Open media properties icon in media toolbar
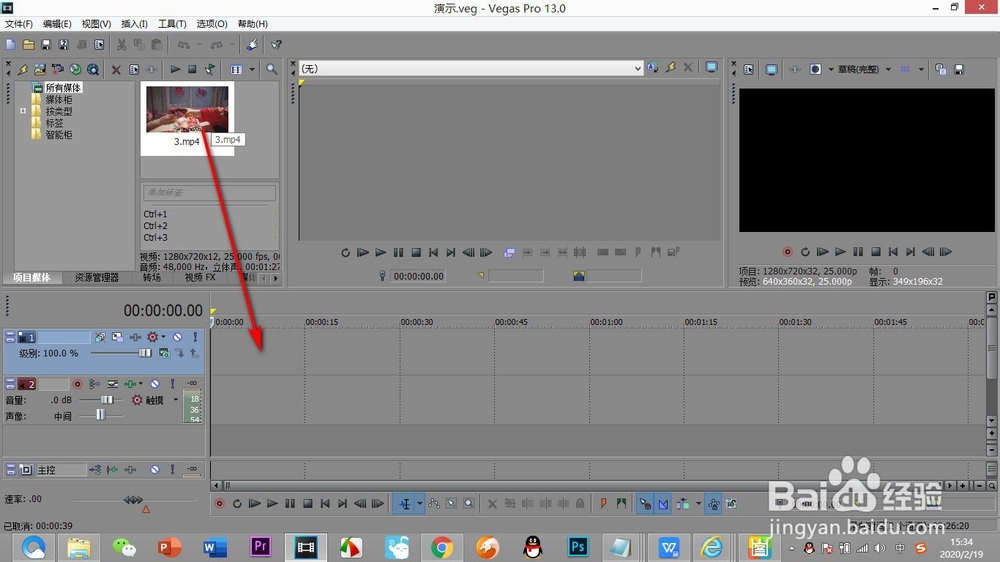Viewport: 1000px width, 562px height. point(134,70)
